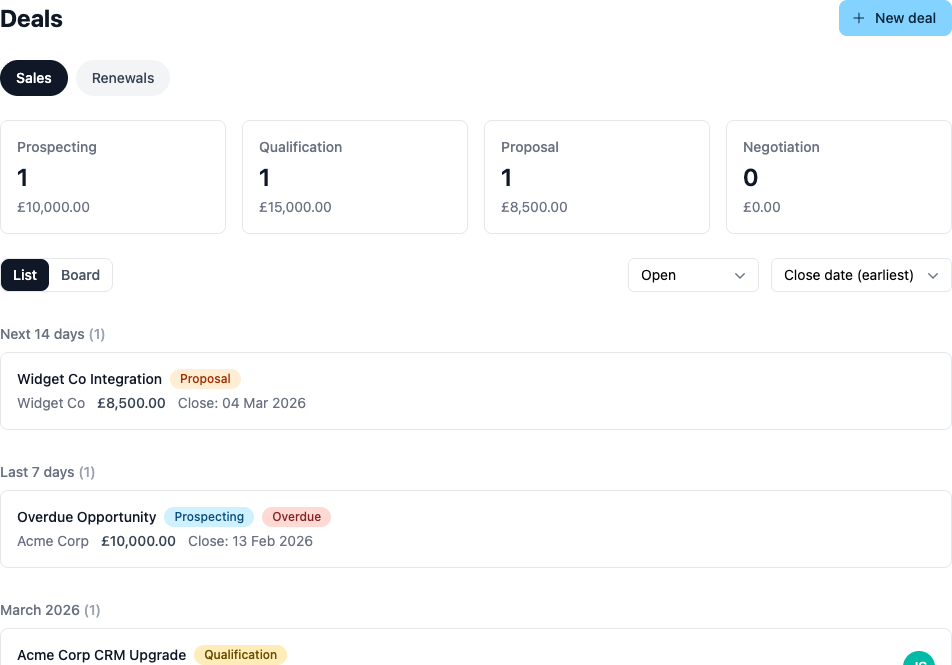Toggle to the Renewals pipeline
This screenshot has width=952, height=665.
122,78
